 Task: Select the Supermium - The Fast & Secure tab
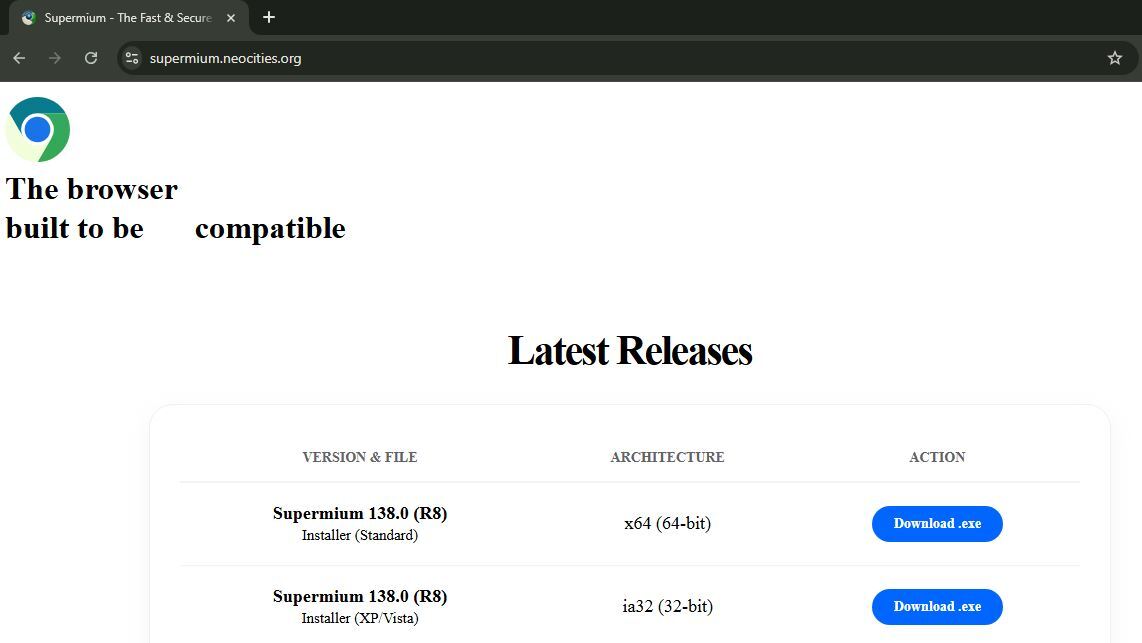point(127,18)
